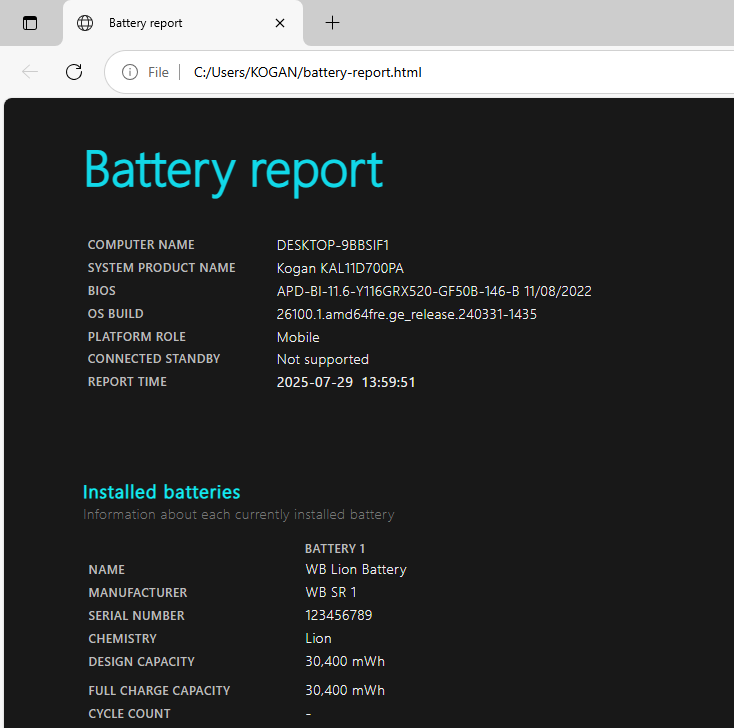Click the BIOS version value
Image resolution: width=734 pixels, height=728 pixels.
tap(434, 291)
